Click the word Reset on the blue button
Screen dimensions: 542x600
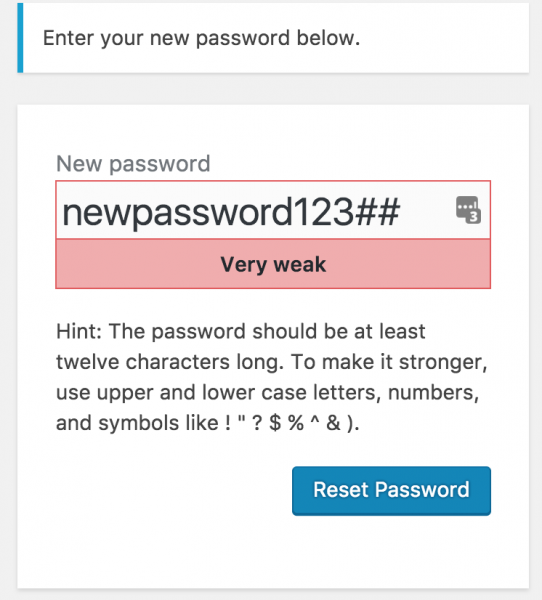tap(341, 490)
